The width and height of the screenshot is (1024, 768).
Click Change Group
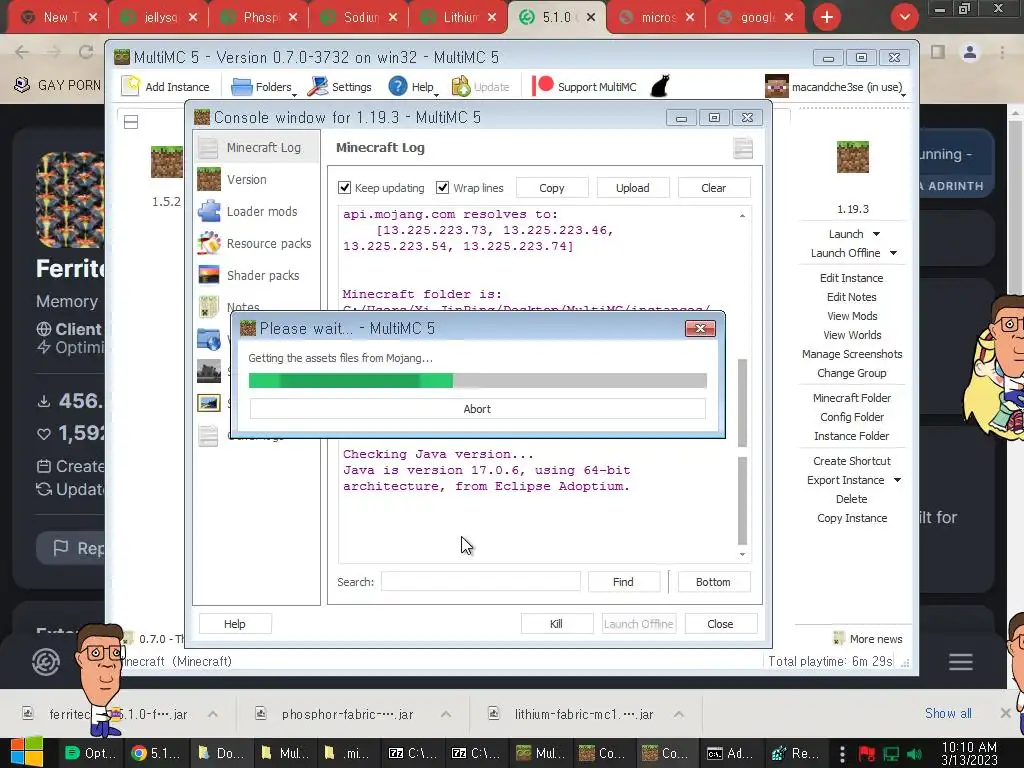click(x=852, y=373)
